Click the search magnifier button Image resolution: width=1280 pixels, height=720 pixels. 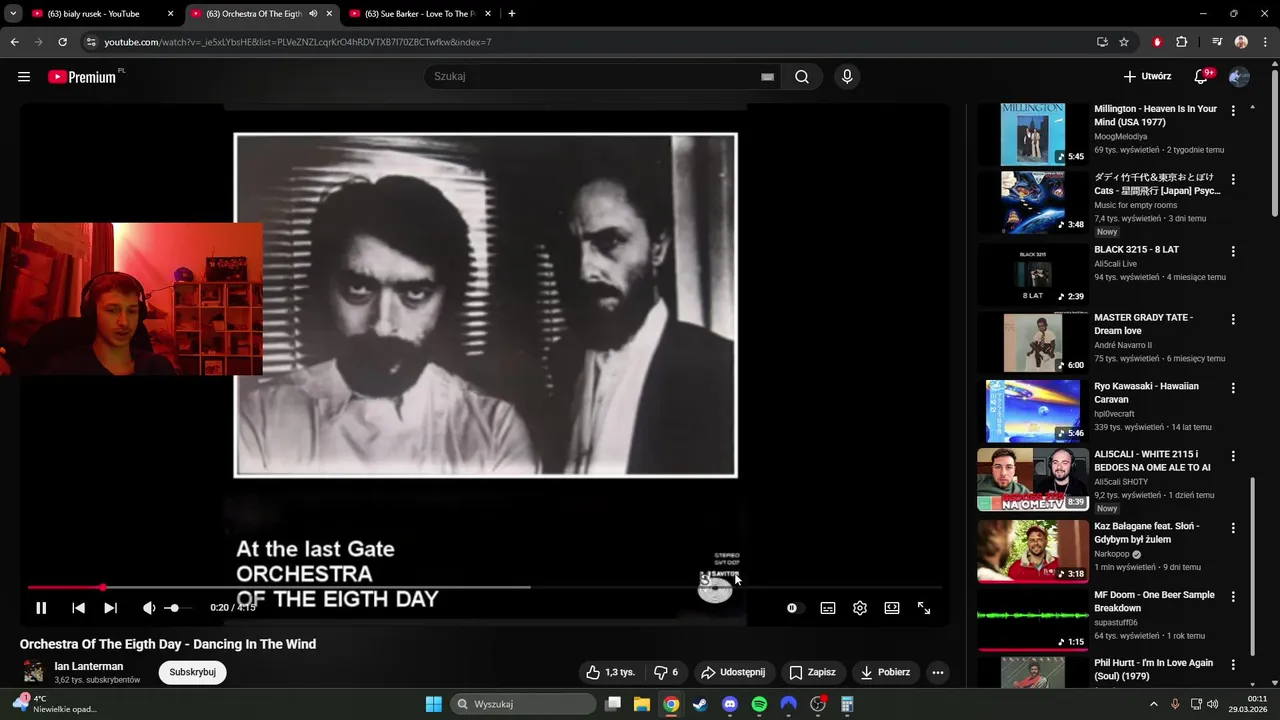(x=802, y=77)
